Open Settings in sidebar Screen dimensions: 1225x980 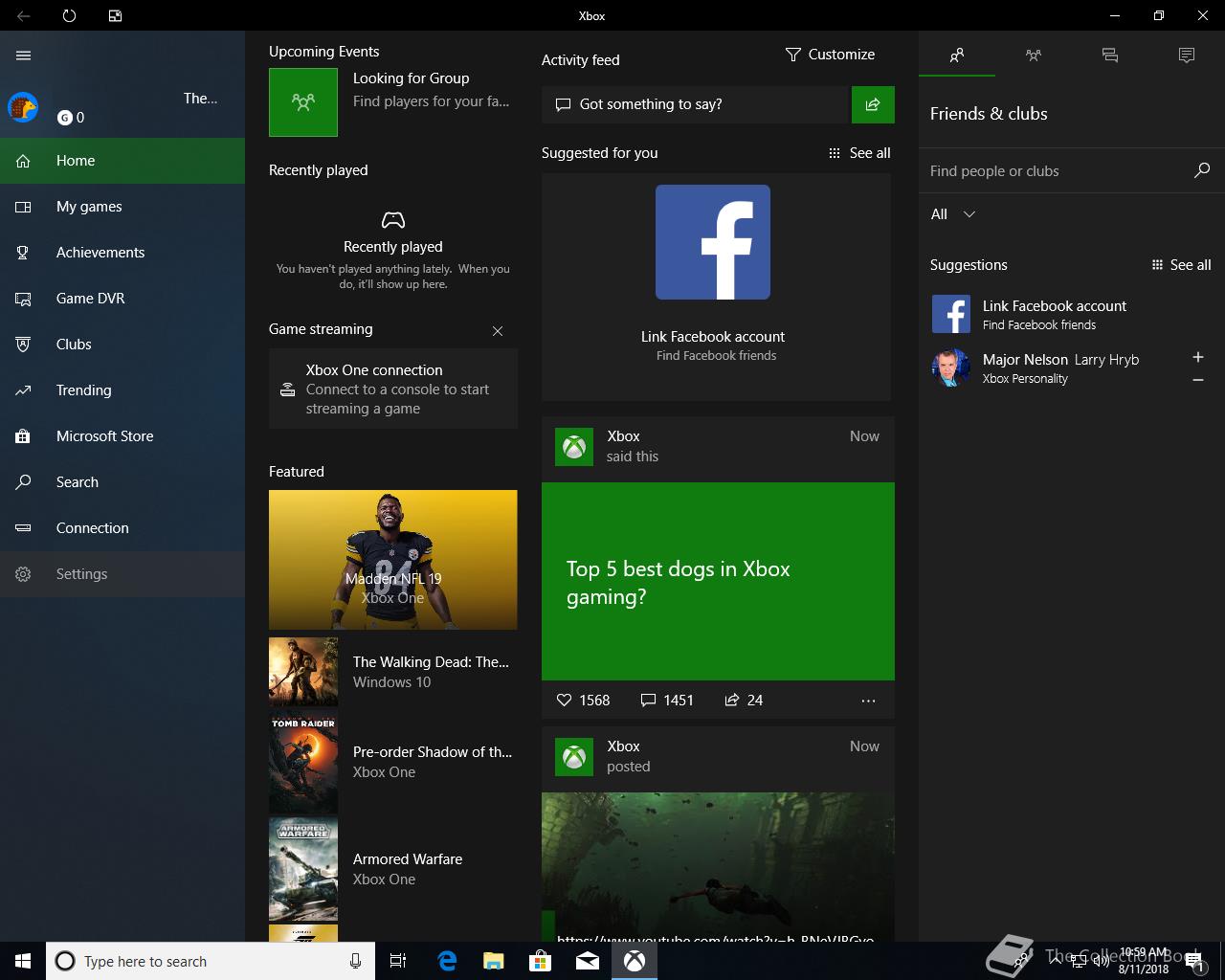(122, 574)
